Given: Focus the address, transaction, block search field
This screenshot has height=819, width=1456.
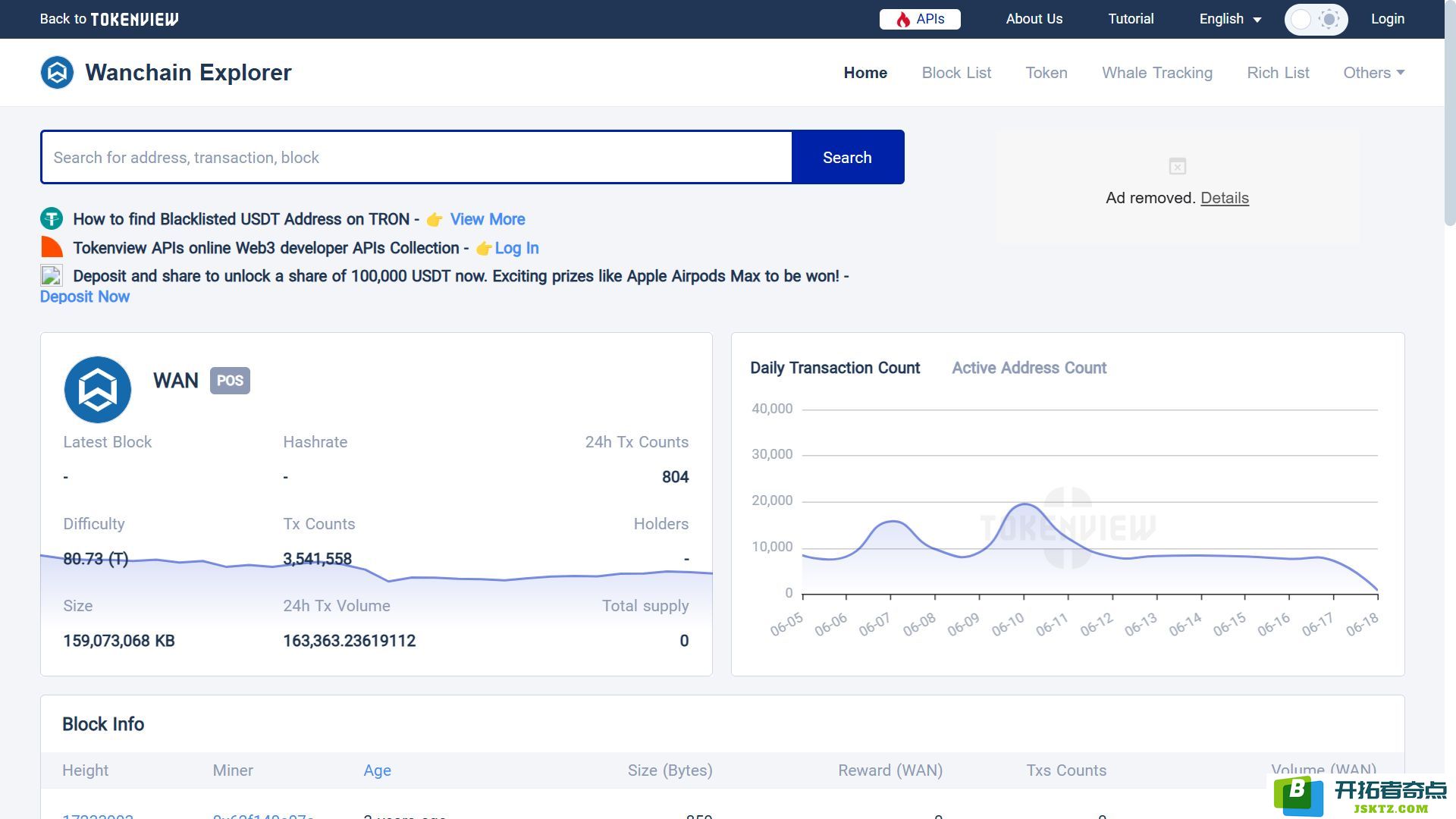Looking at the screenshot, I should pos(416,157).
